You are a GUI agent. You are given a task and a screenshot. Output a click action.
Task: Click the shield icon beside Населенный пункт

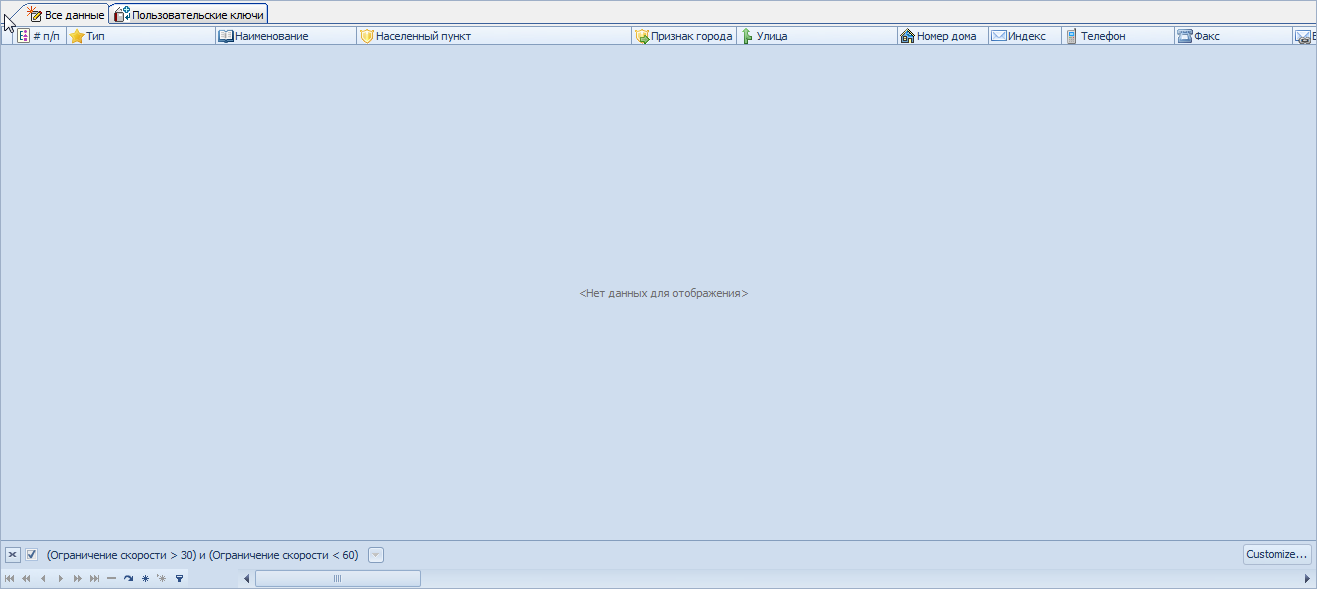tap(366, 36)
